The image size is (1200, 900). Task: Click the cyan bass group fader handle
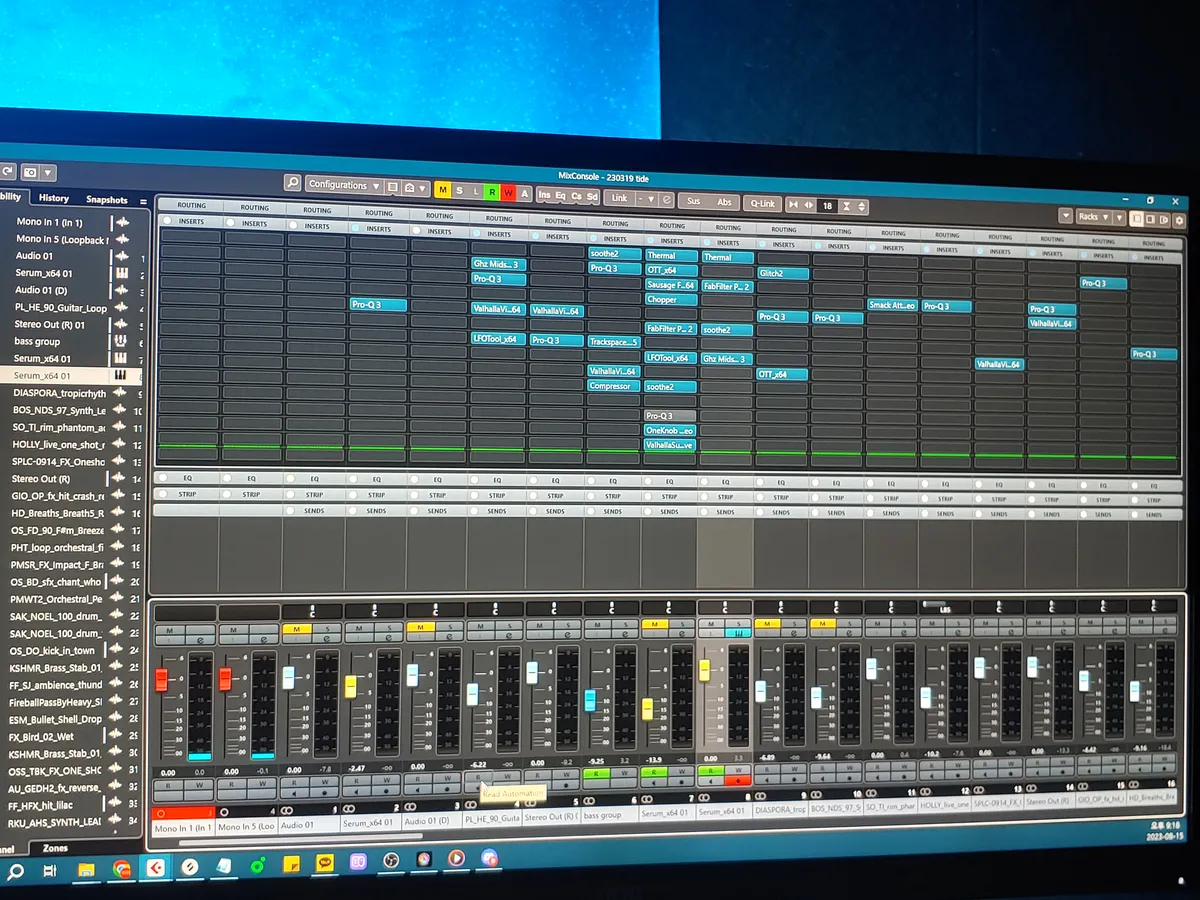tap(590, 700)
